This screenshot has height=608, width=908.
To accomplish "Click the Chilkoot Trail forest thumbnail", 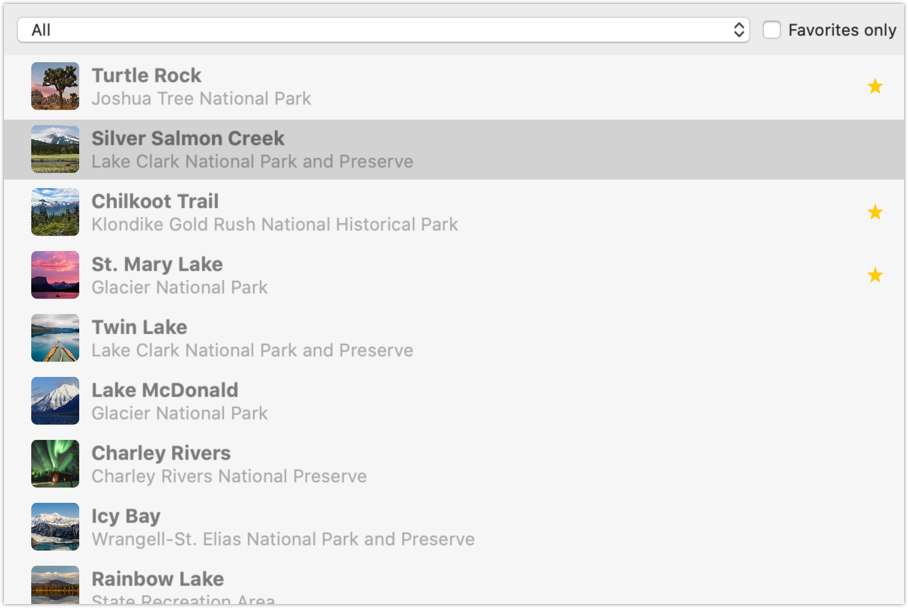I will (55, 212).
